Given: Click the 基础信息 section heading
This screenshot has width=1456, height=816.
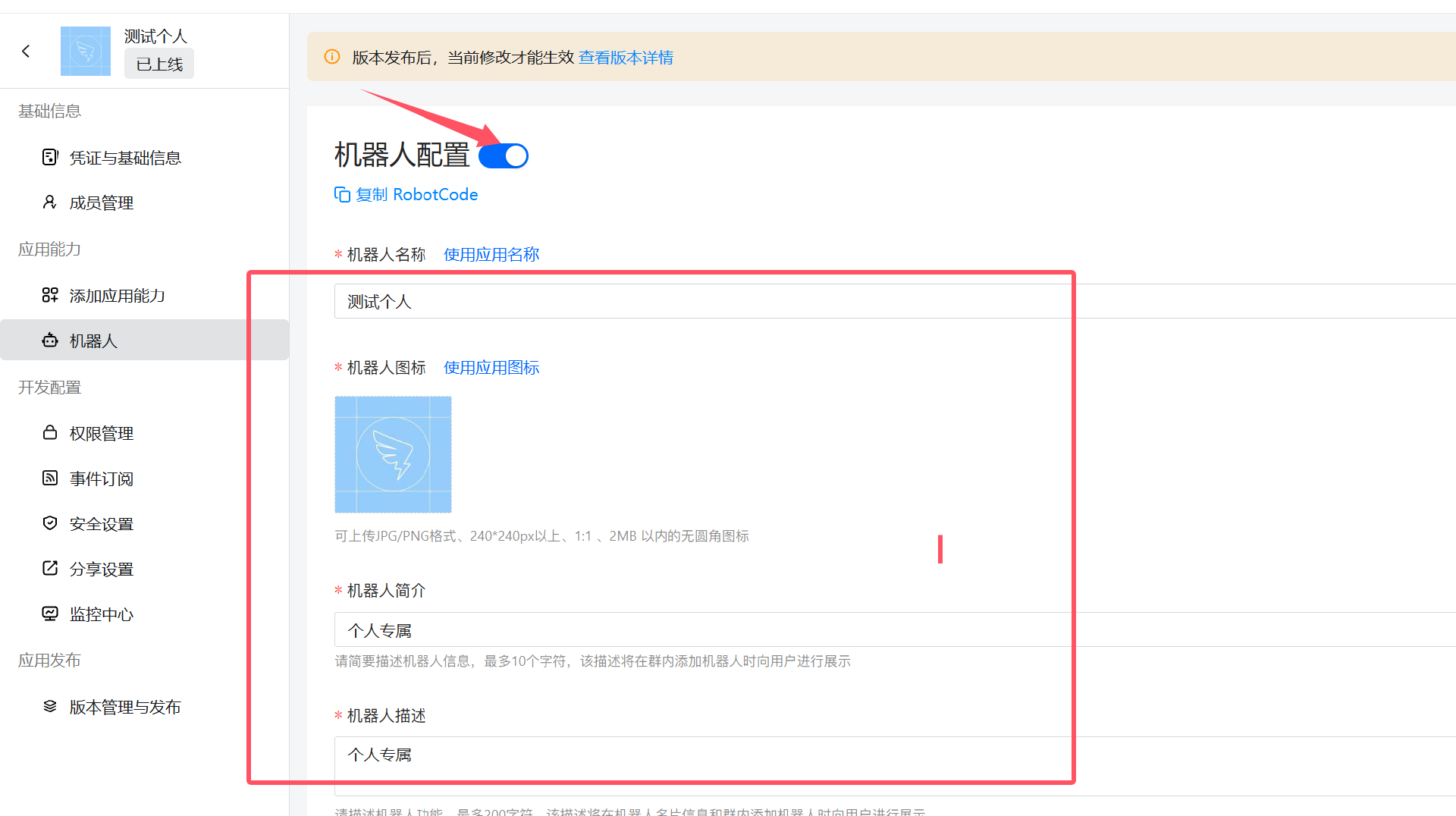Looking at the screenshot, I should point(49,111).
